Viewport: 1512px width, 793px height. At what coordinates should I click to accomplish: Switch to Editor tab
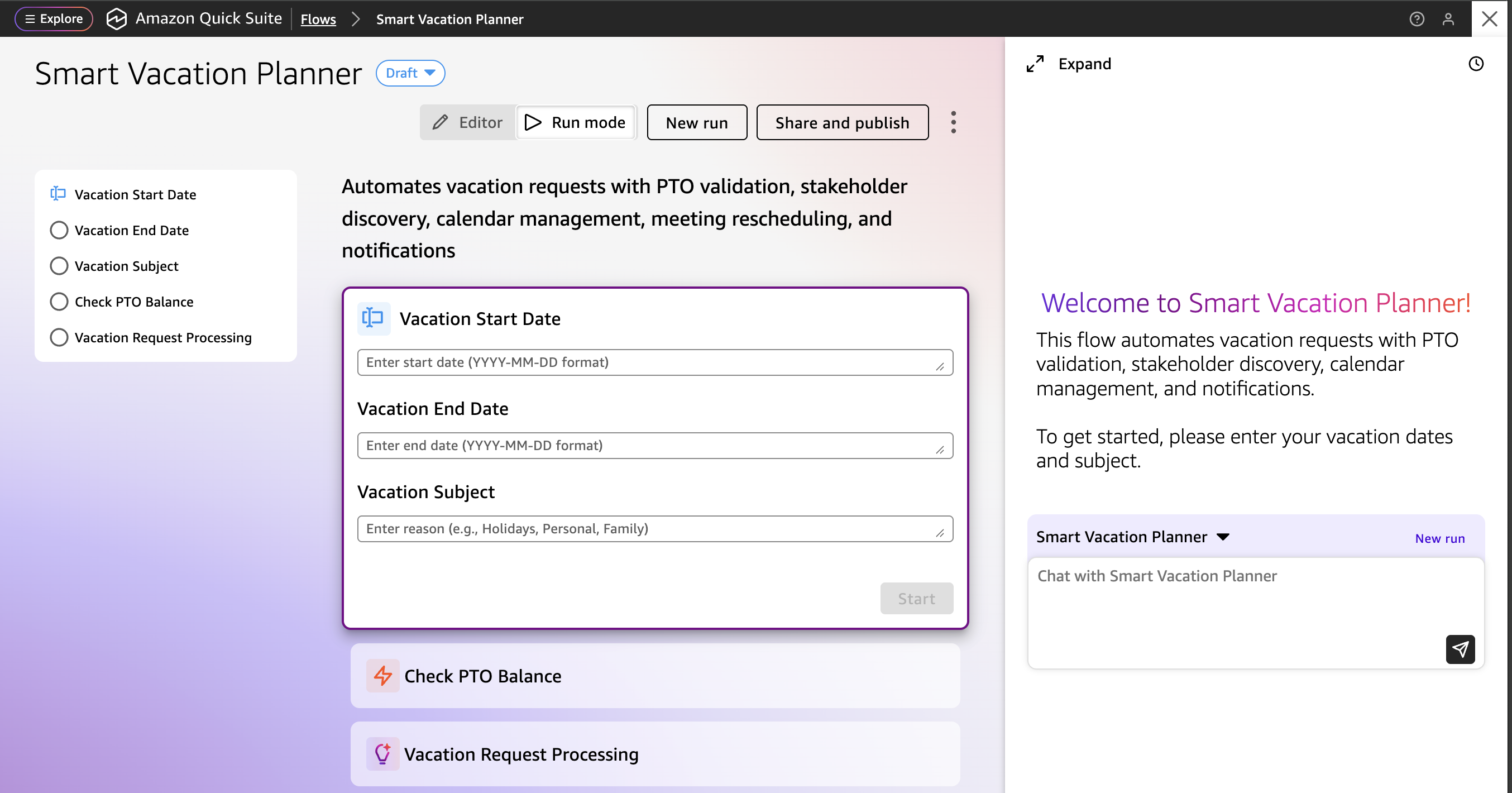click(468, 122)
